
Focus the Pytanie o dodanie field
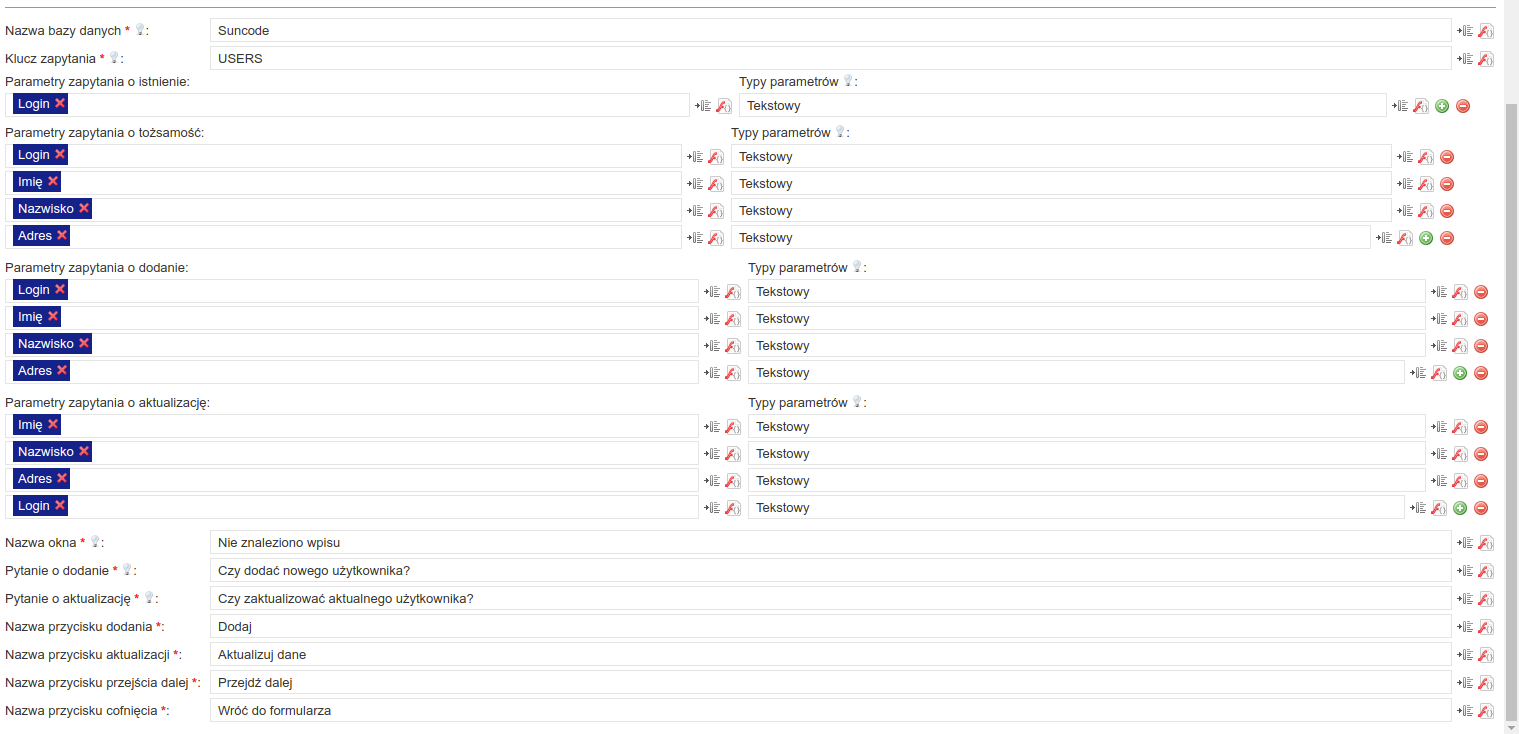(830, 570)
